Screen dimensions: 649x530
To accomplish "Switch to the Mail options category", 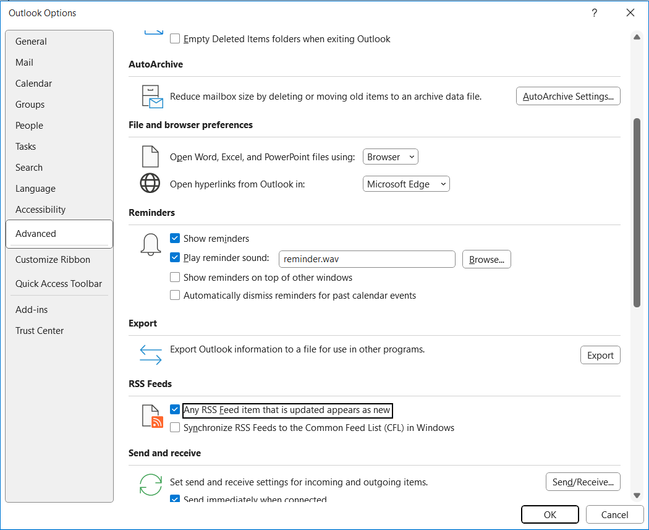I will 25,63.
